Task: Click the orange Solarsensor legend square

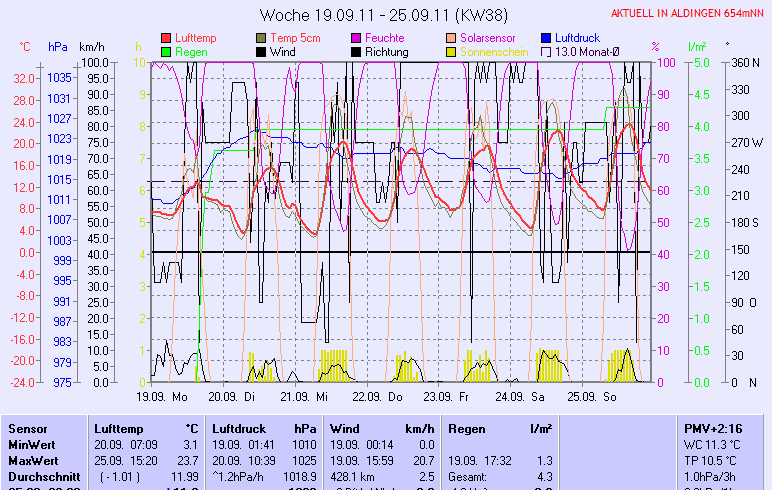Action: coord(452,38)
